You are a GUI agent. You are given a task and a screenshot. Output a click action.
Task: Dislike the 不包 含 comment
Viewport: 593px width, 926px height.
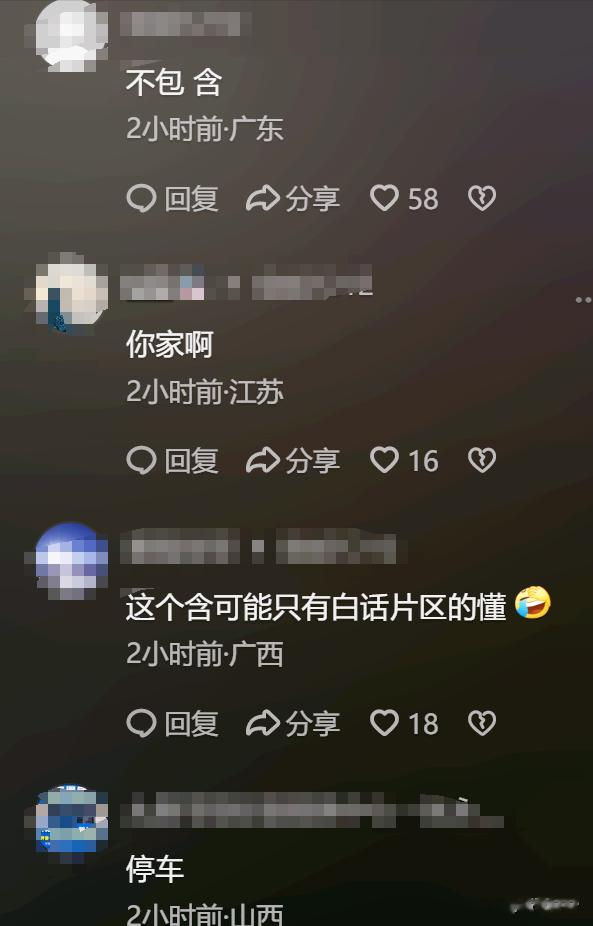point(482,198)
